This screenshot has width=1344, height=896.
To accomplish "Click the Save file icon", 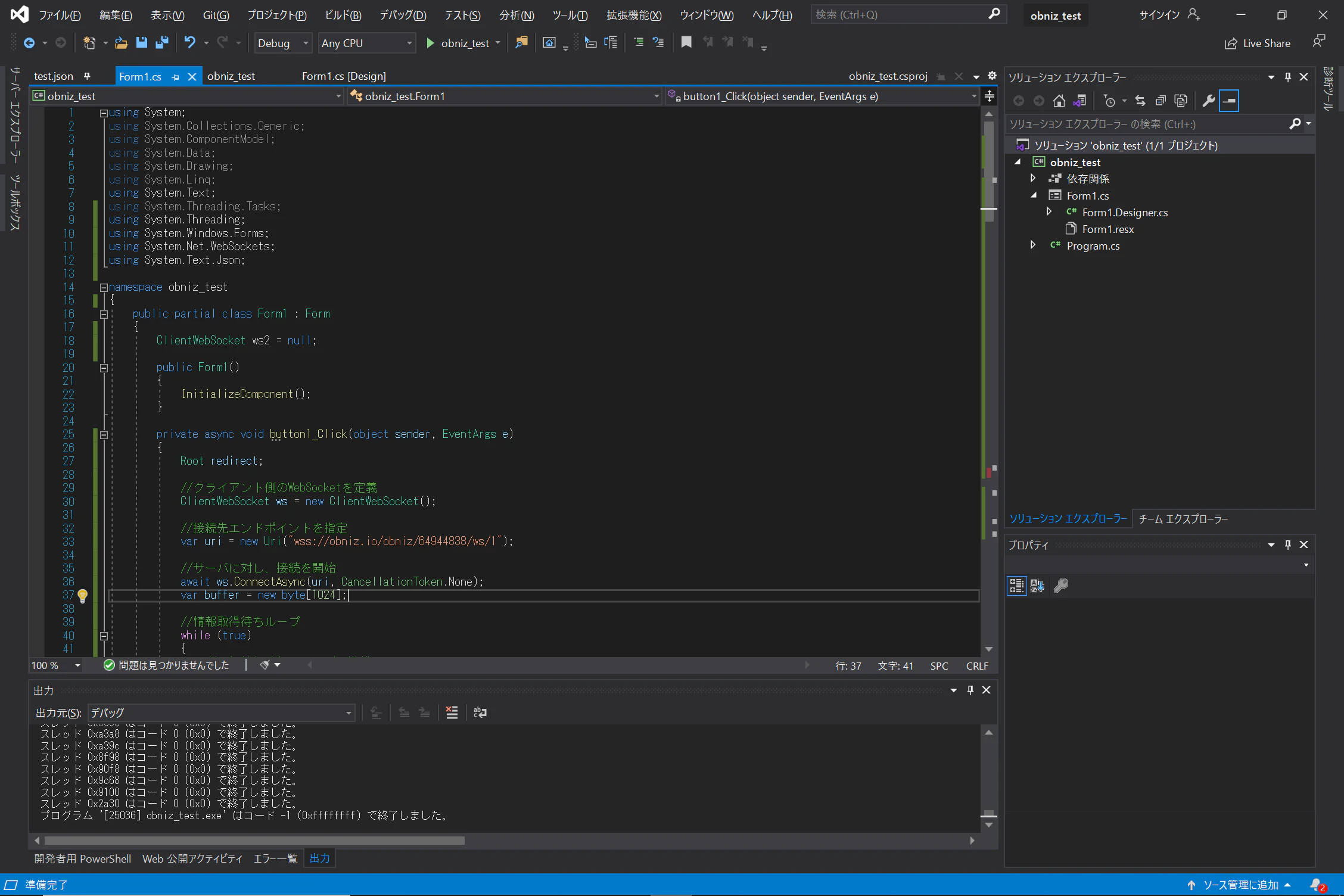I will [141, 43].
